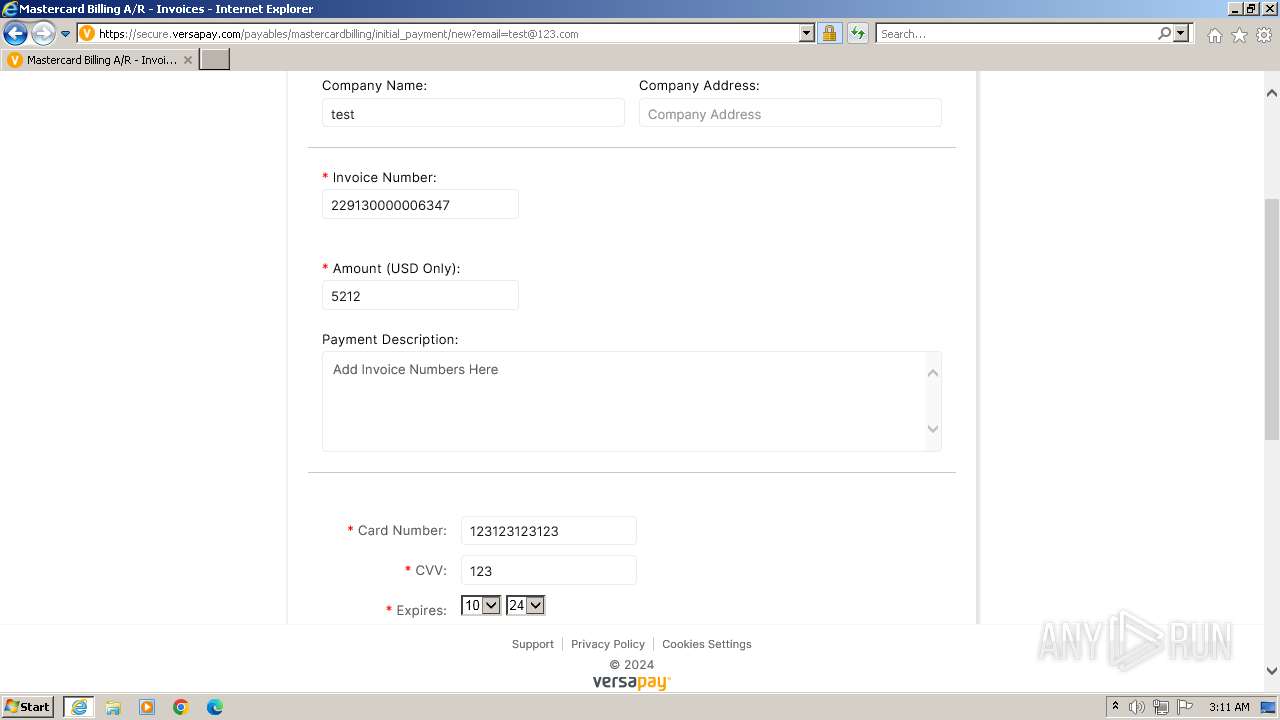Open the IE Tools gear icon
The height and width of the screenshot is (720, 1280).
point(1264,35)
